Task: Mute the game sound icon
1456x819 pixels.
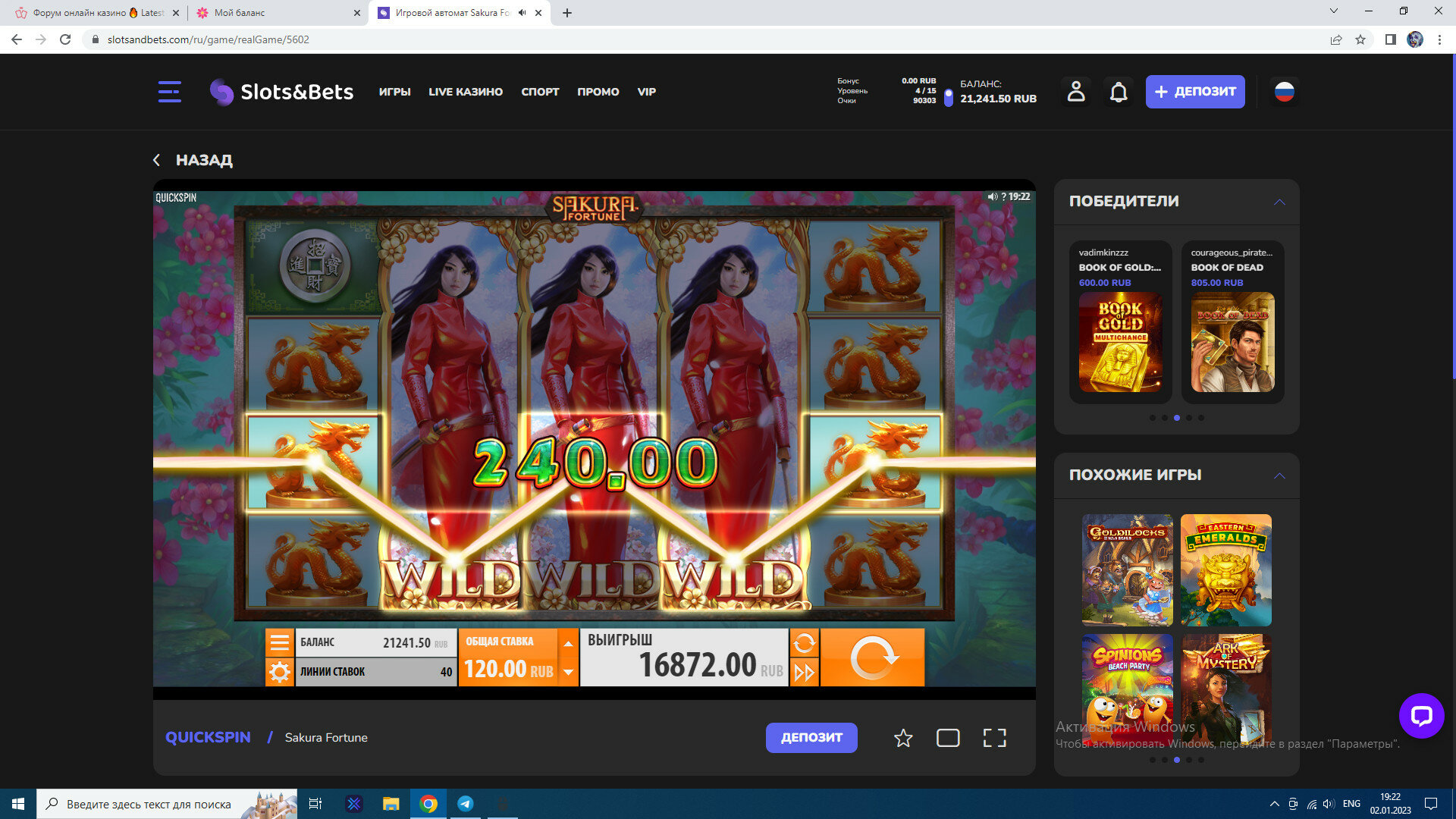Action: coord(992,196)
